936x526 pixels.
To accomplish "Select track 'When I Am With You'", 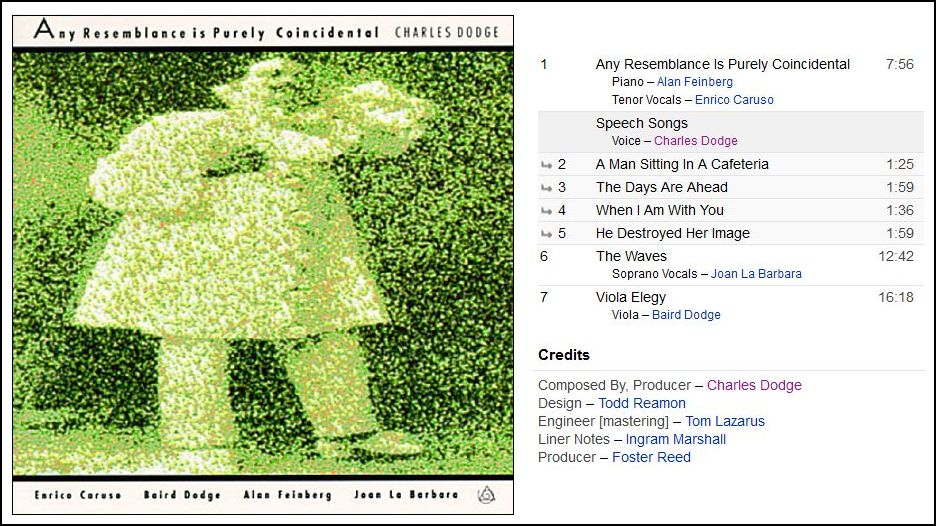I will coord(660,210).
